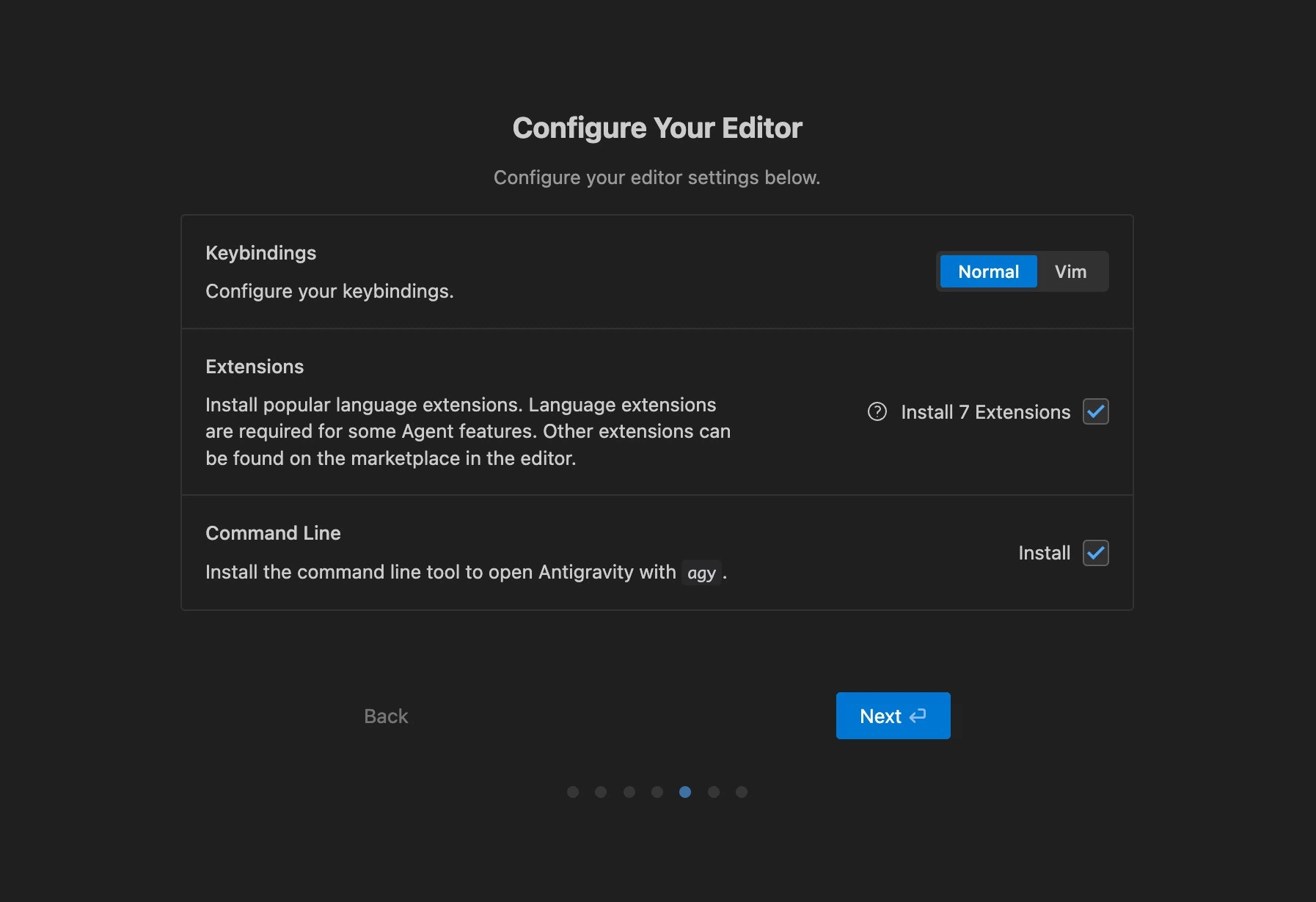Click the second pagination dot
The image size is (1316, 902).
click(x=601, y=792)
